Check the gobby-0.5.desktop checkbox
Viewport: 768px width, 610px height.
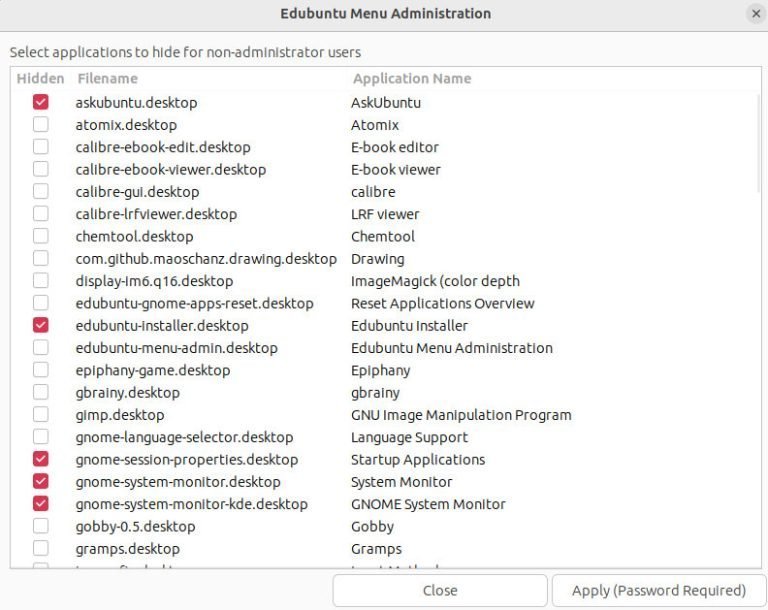coord(41,526)
